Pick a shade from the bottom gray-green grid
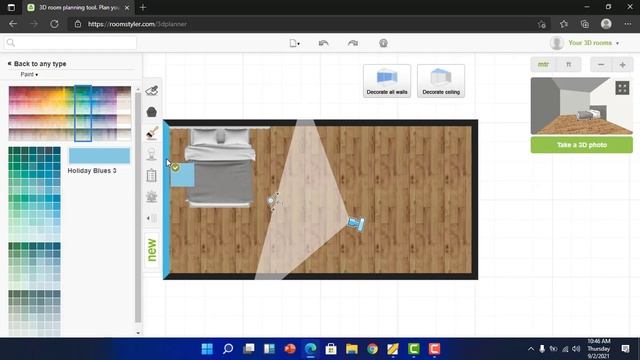 [x=34, y=313]
